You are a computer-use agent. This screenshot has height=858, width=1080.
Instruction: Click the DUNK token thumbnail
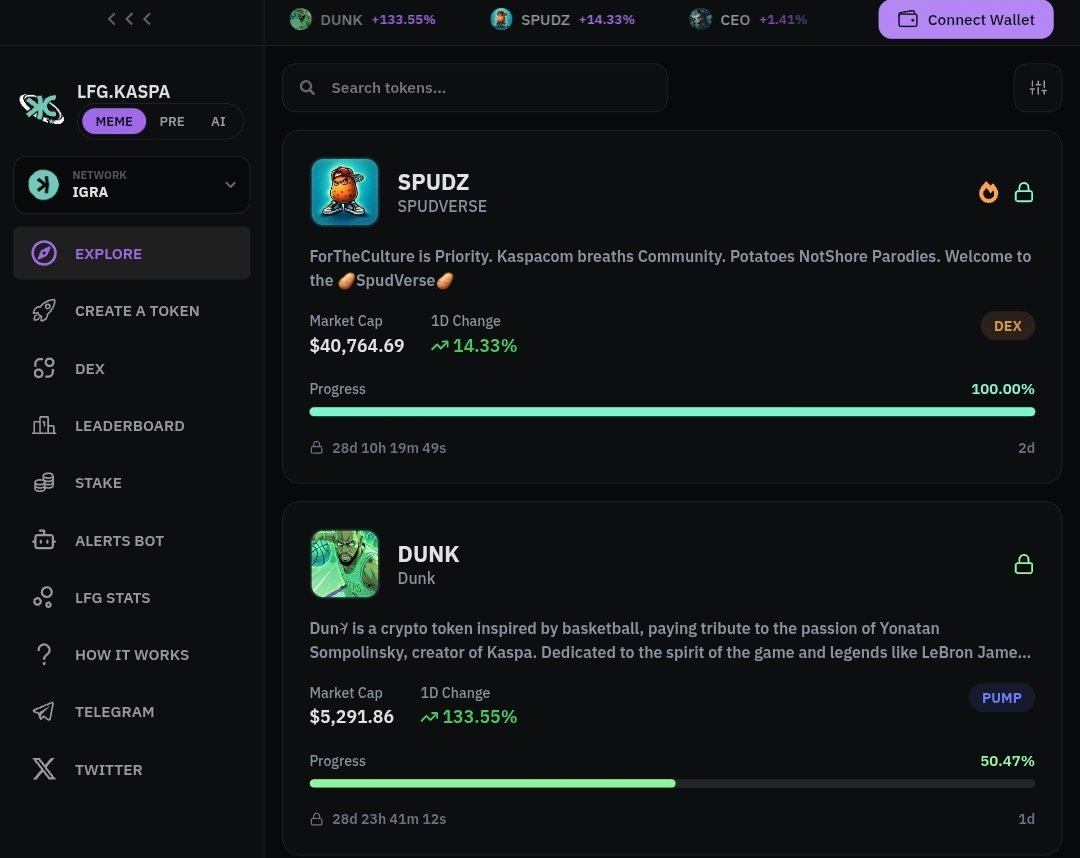344,564
